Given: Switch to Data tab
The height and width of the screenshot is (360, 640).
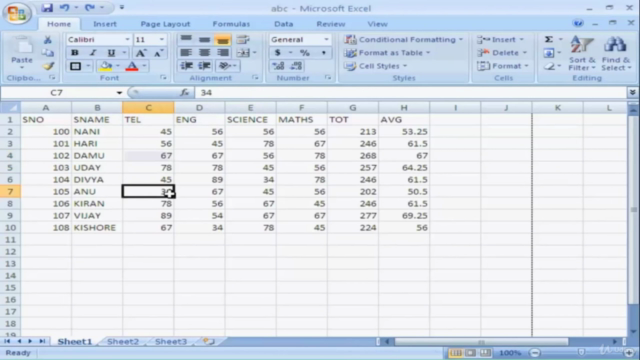Looking at the screenshot, I should (x=284, y=24).
